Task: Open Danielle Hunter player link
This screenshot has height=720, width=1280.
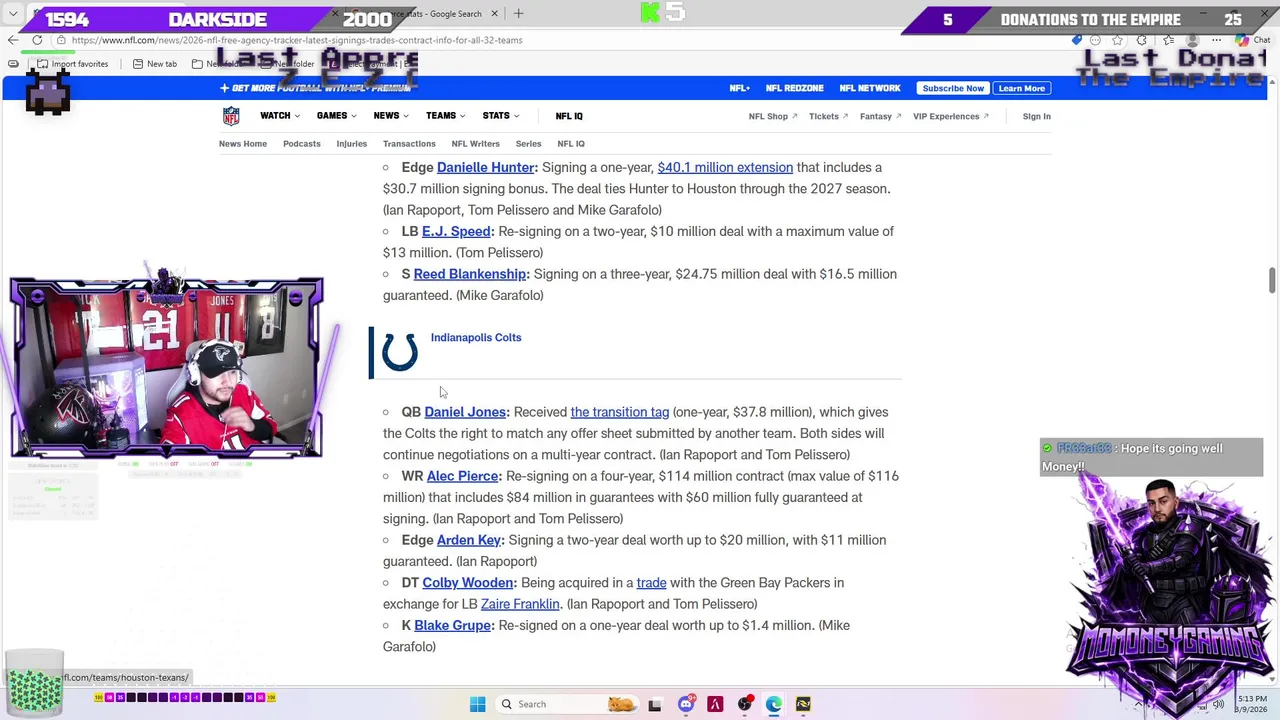Action: point(485,167)
